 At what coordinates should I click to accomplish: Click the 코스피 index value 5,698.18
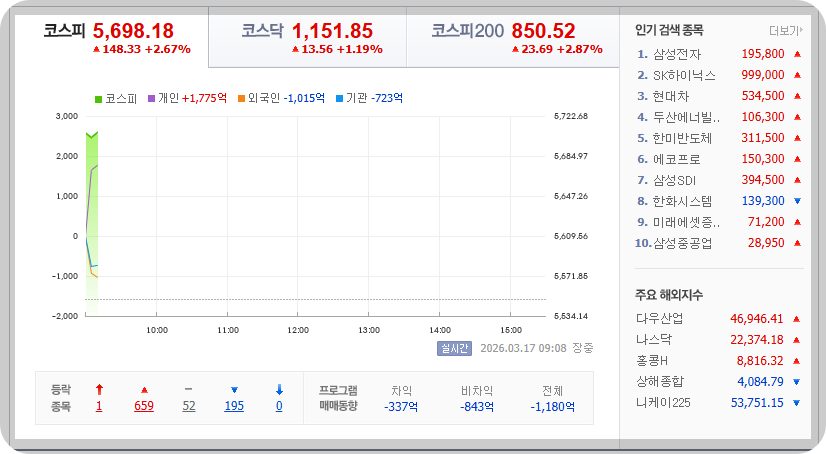[x=133, y=31]
